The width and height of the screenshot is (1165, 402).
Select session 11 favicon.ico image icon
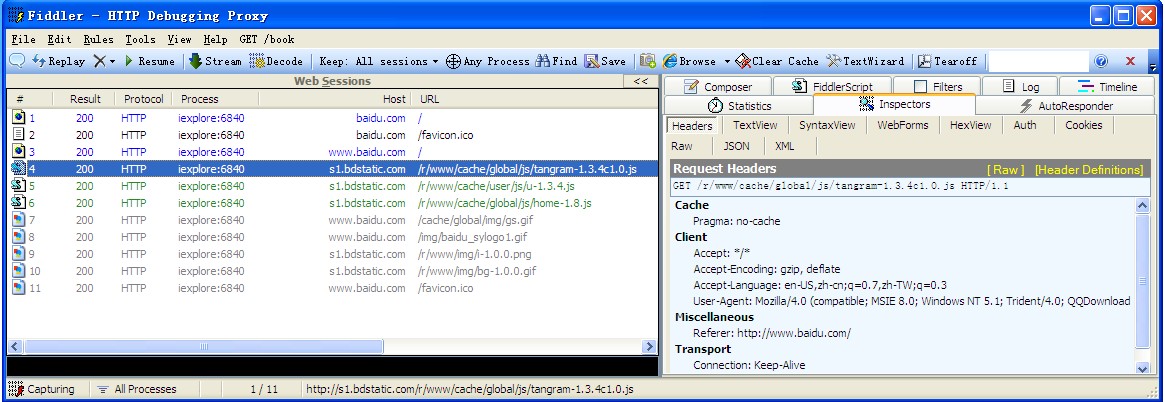click(19, 288)
